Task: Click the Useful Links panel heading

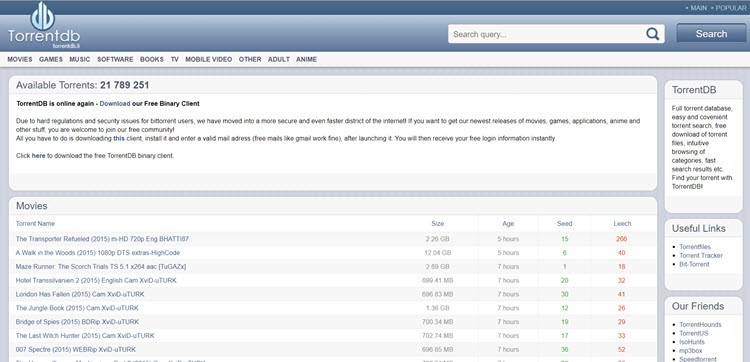Action: [x=698, y=228]
